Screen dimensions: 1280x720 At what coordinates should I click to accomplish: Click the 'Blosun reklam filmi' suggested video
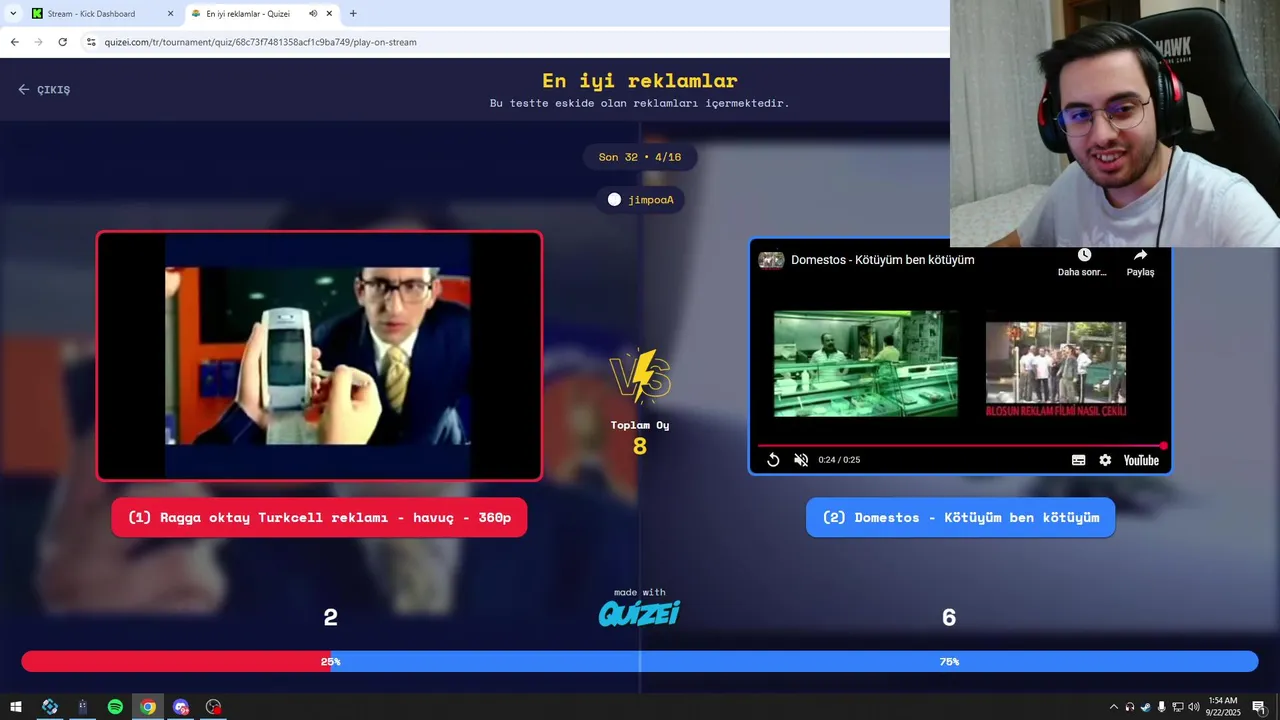coord(1055,369)
